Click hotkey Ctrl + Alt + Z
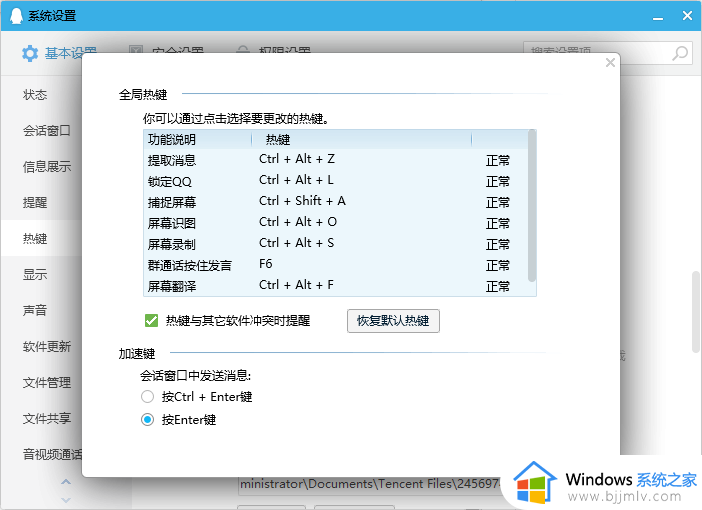 click(x=297, y=159)
